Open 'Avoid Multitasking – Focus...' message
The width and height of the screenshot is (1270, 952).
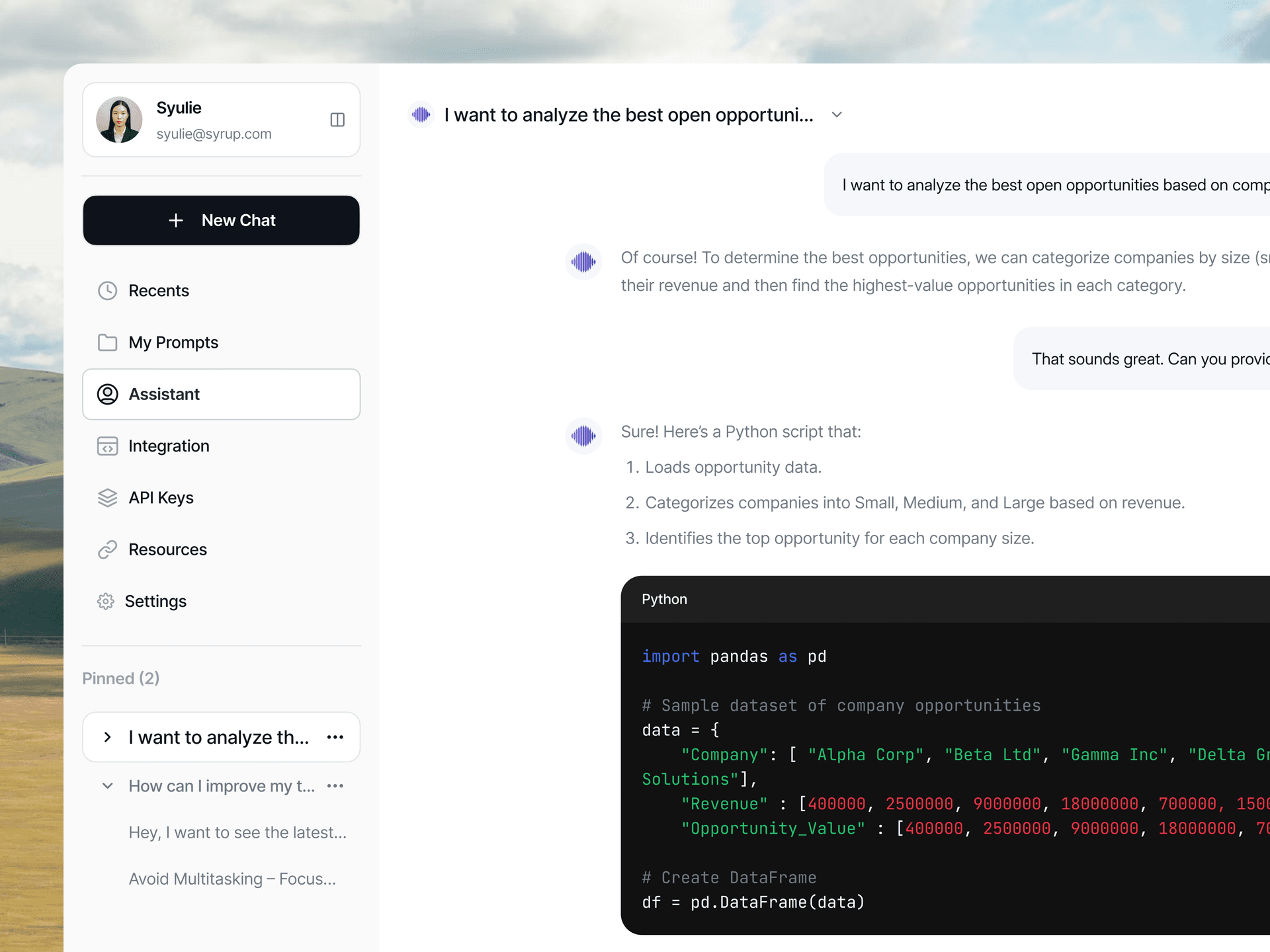click(232, 879)
